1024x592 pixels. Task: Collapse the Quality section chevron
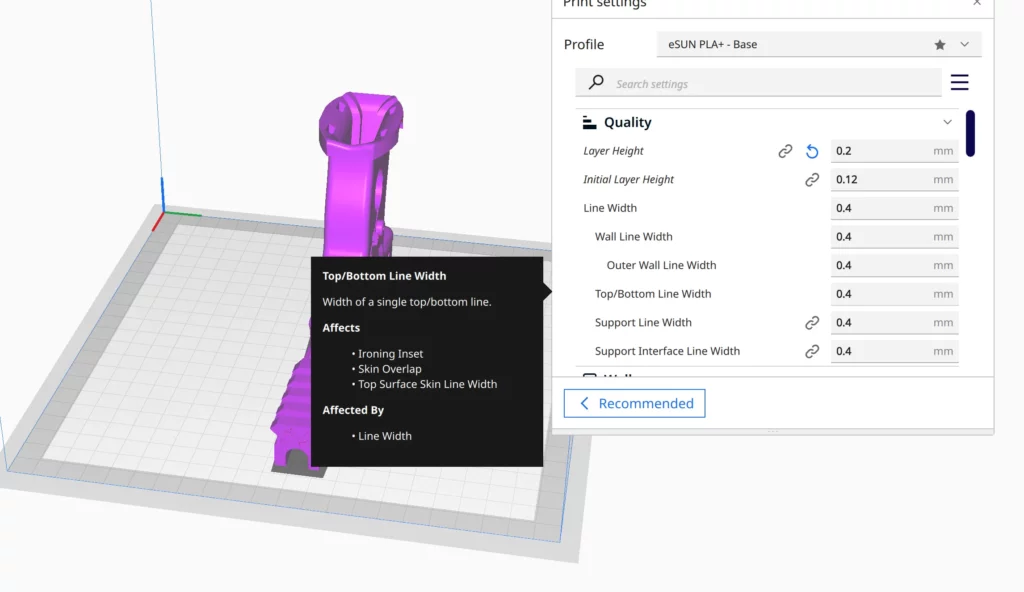(946, 121)
